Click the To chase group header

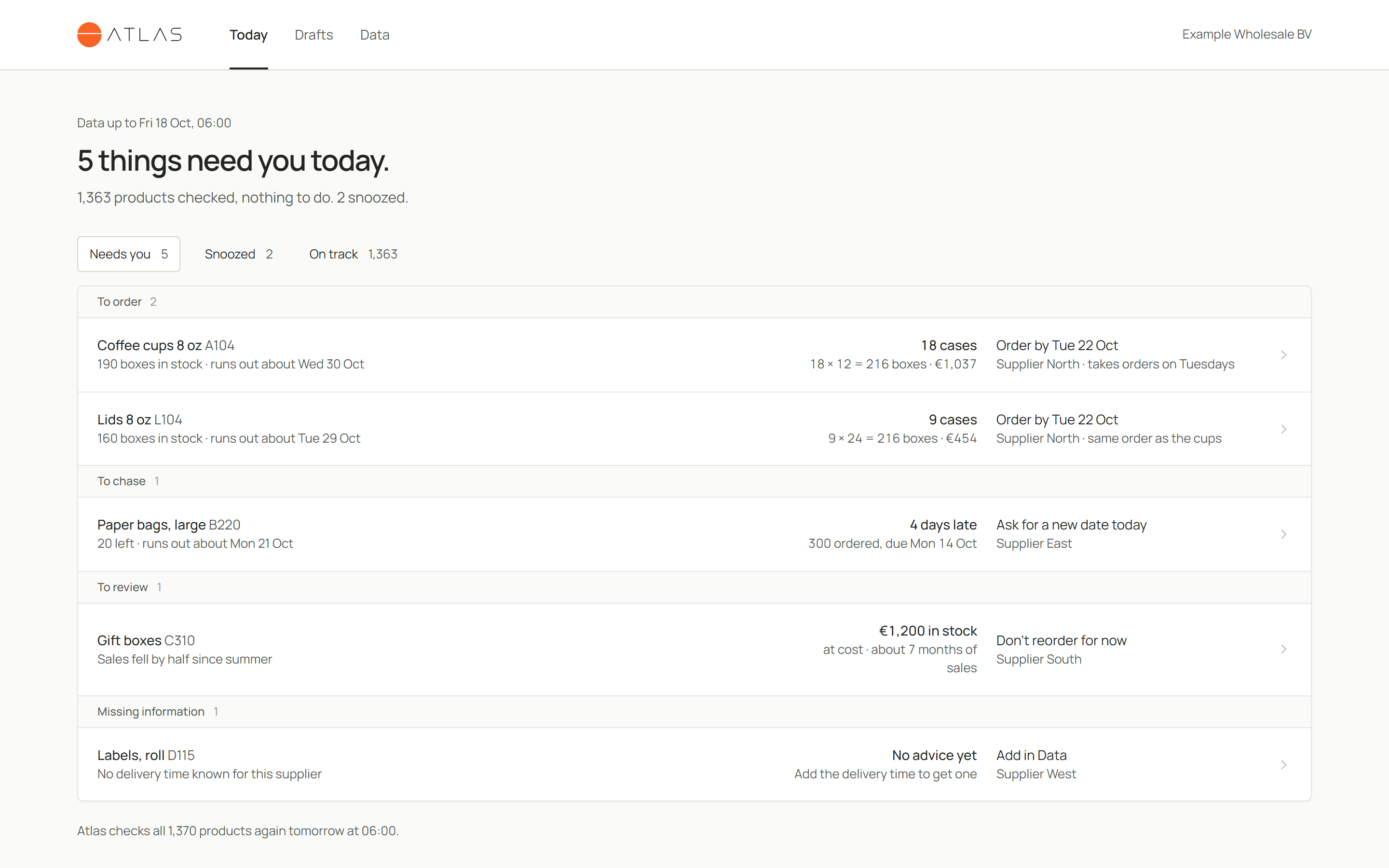694,481
